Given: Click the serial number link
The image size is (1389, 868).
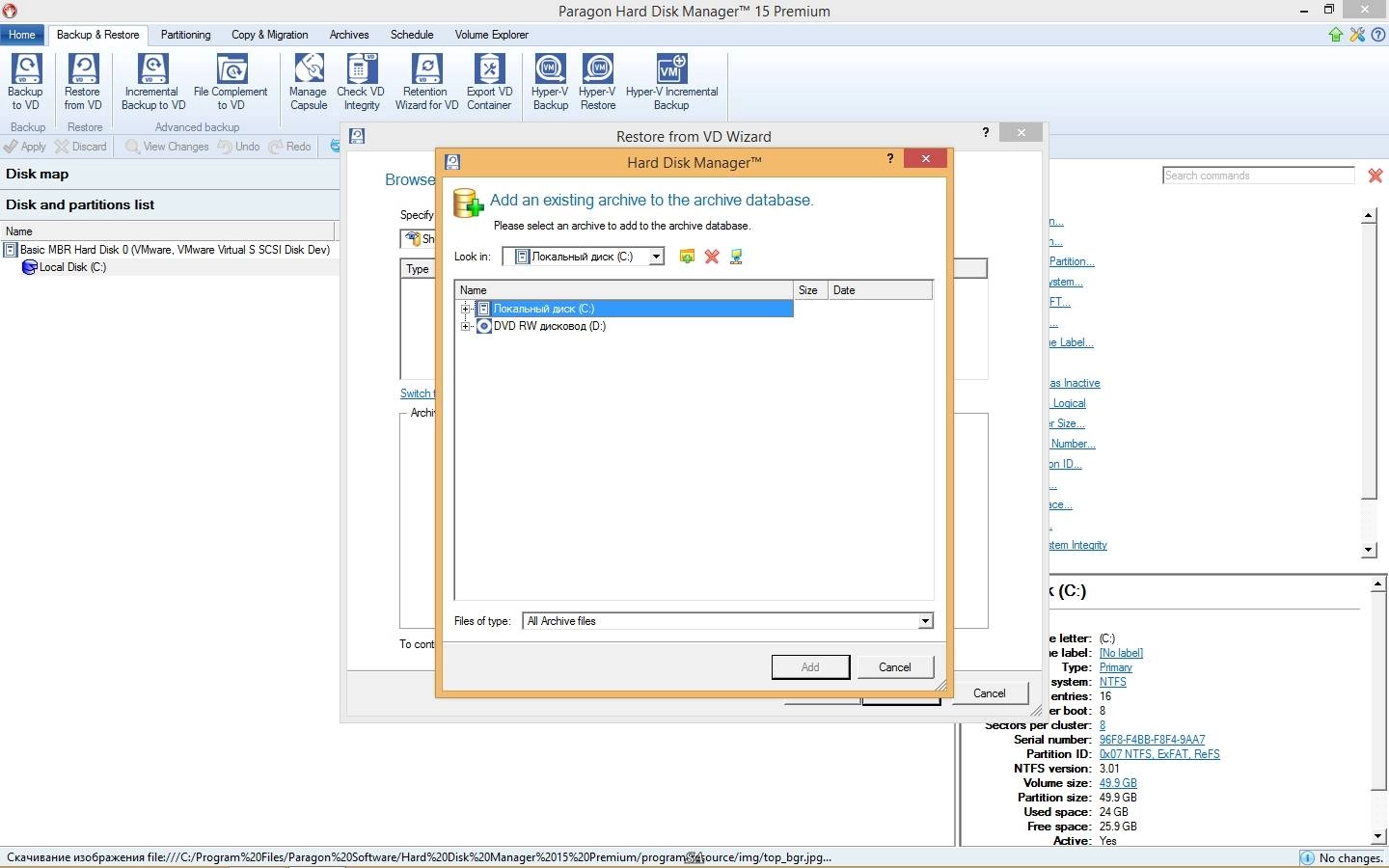Looking at the screenshot, I should tap(1152, 740).
